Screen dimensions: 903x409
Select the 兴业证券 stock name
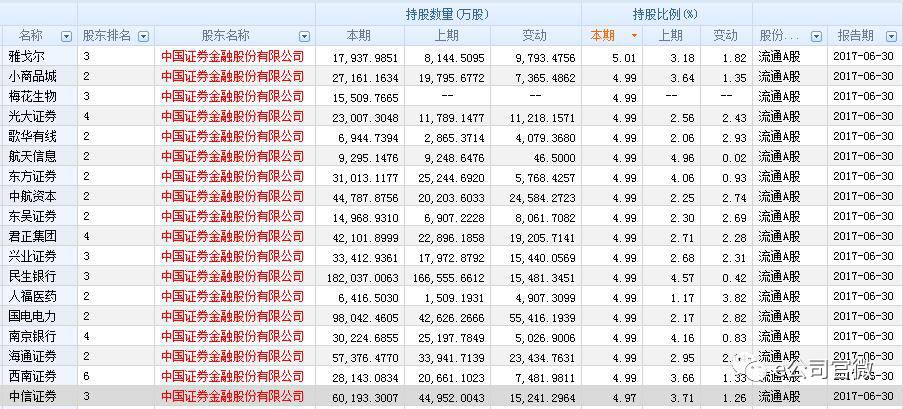click(x=33, y=256)
